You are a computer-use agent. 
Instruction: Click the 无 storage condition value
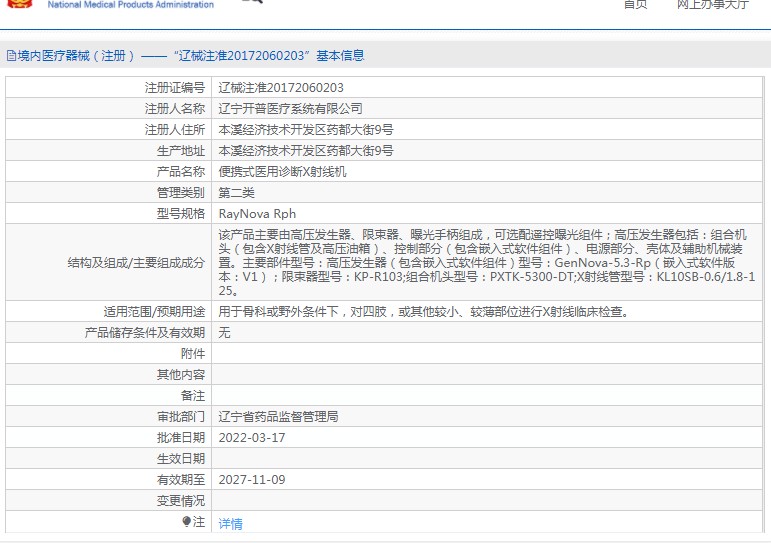[x=224, y=332]
